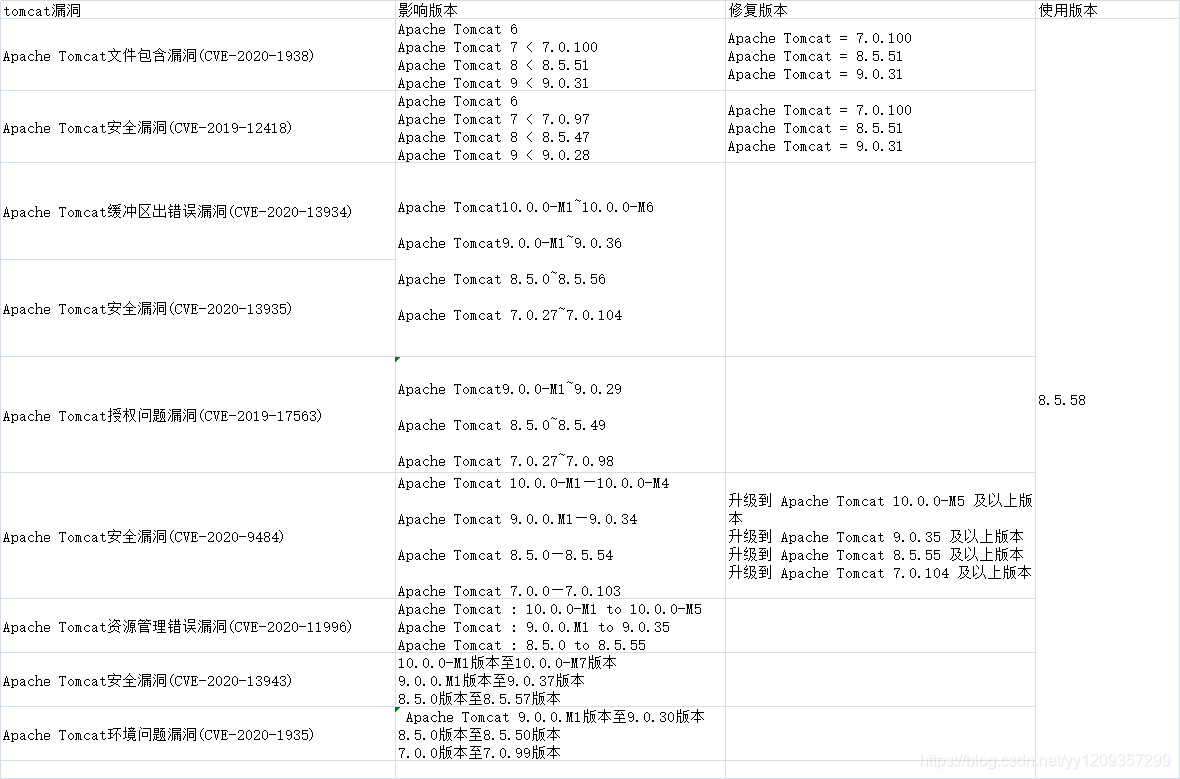
Task: Click the CVE-2020-13934 buffer error cell
Action: 198,211
